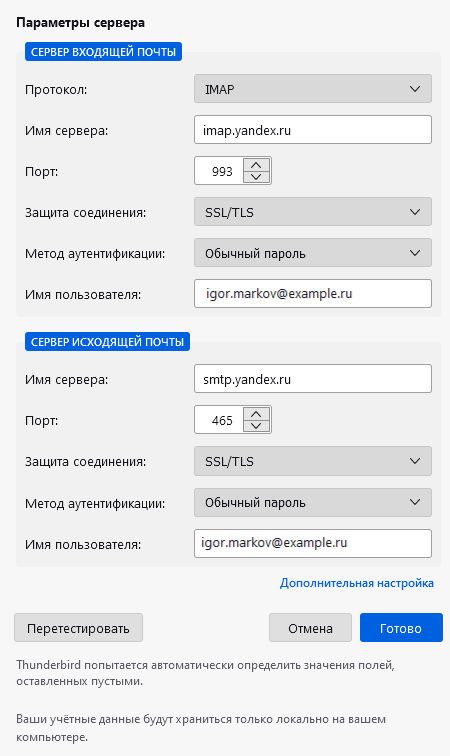Click the outgoing server username field
This screenshot has width=450, height=756.
coord(313,543)
